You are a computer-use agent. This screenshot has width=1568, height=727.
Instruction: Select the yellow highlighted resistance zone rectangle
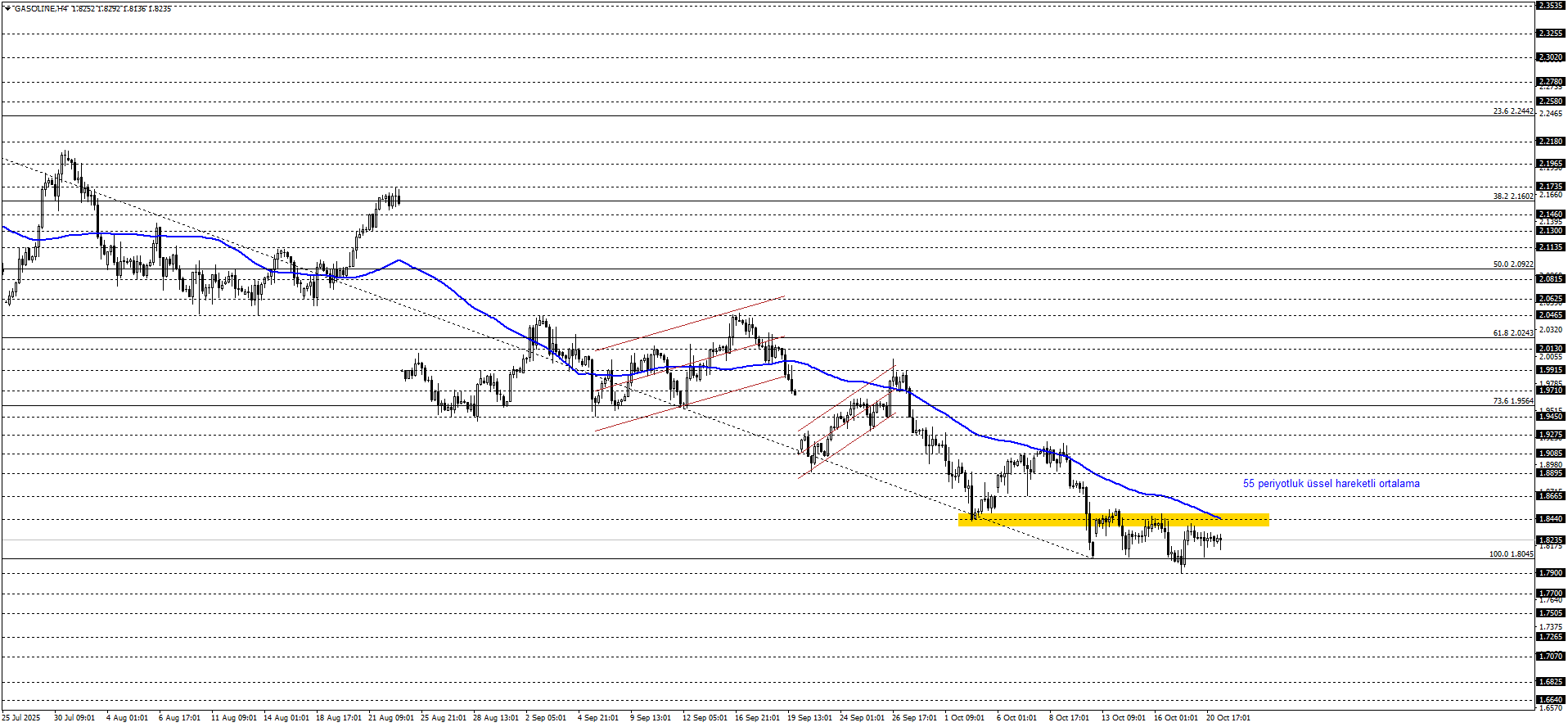point(1113,520)
